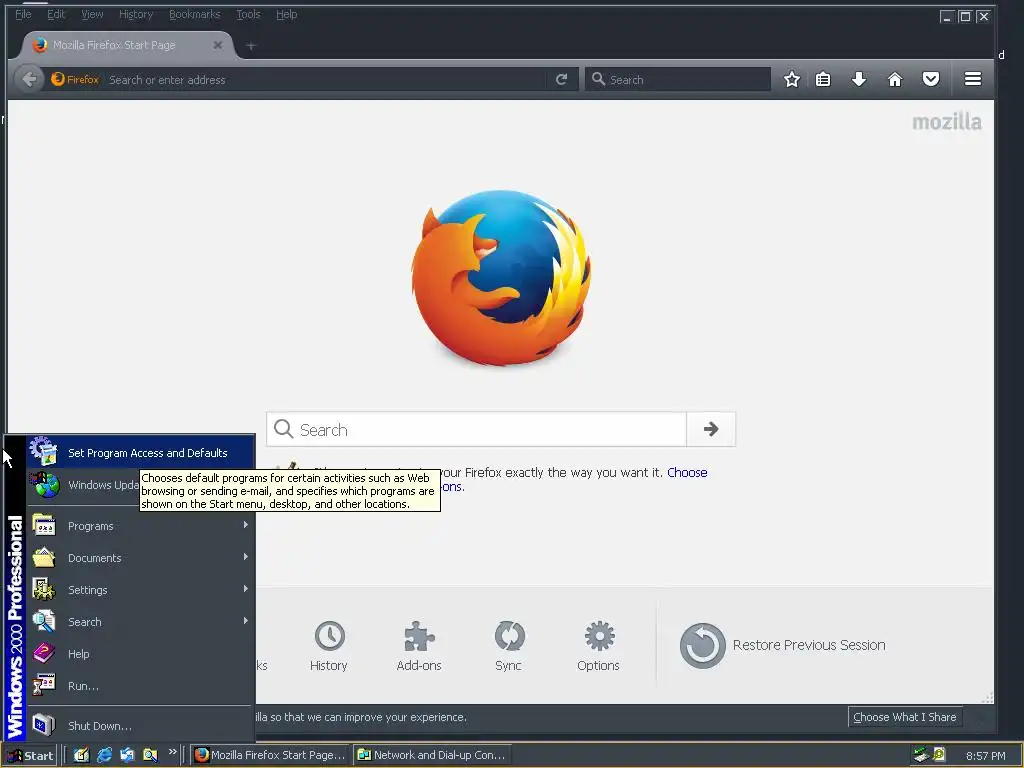Click the search folder Quick Launch icon
Viewport: 1024px width, 768px height.
tap(150, 755)
